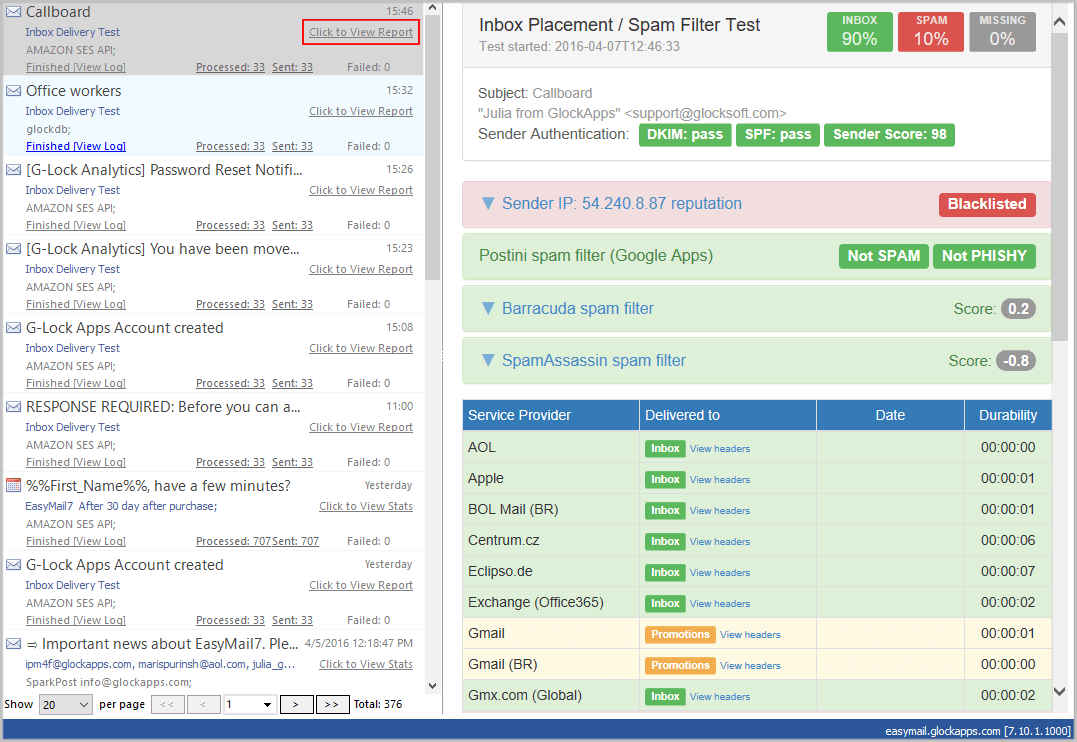Click Barracuda score 0.2 badge
This screenshot has width=1077, height=742.
click(x=1018, y=309)
